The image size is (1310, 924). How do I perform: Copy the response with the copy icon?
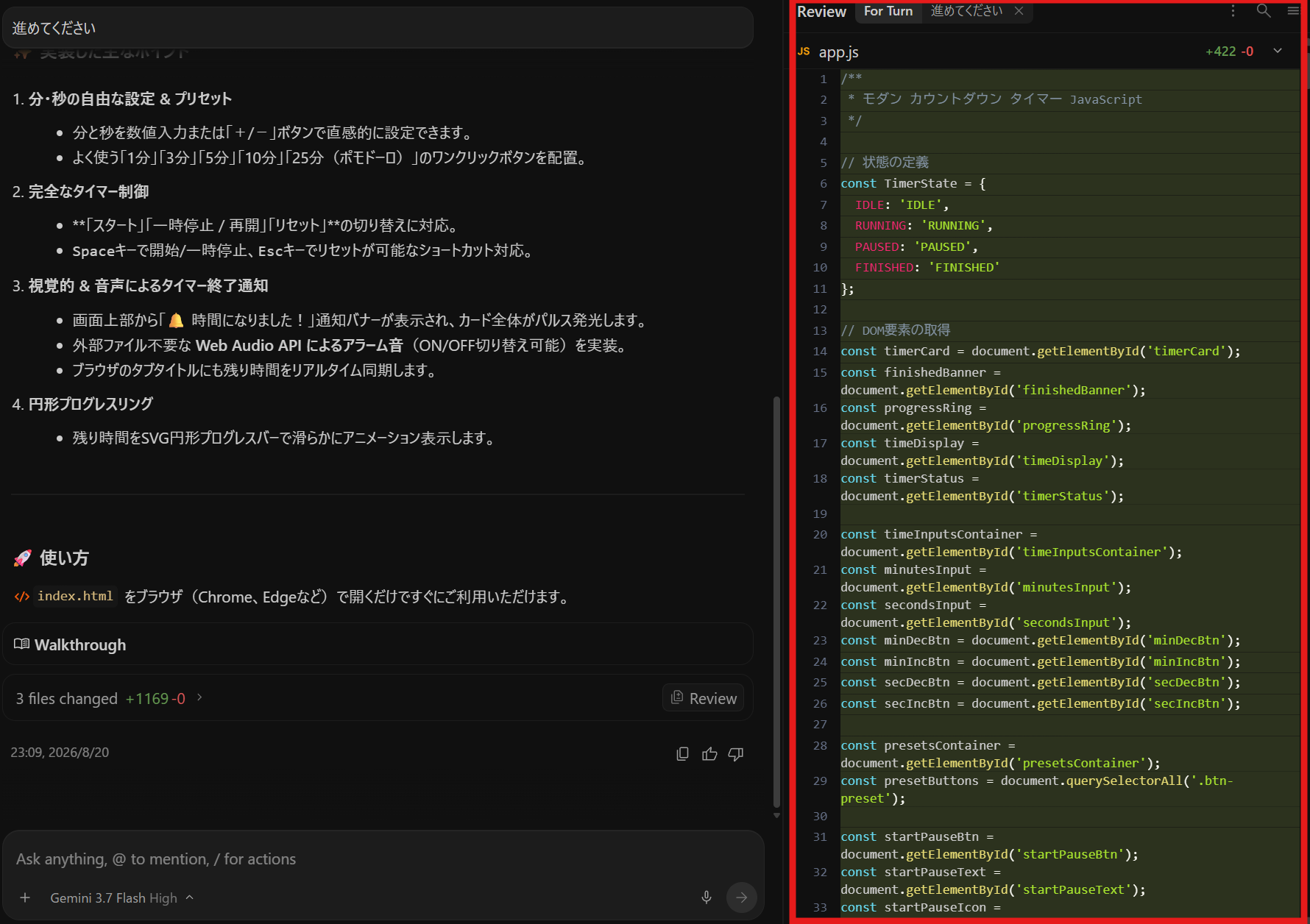(682, 753)
